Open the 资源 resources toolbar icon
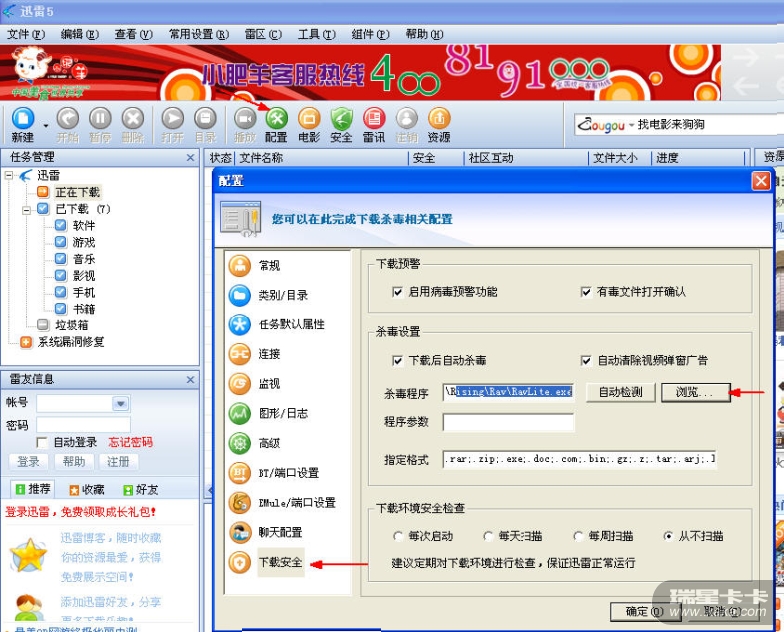This screenshot has width=784, height=632. coord(439,119)
